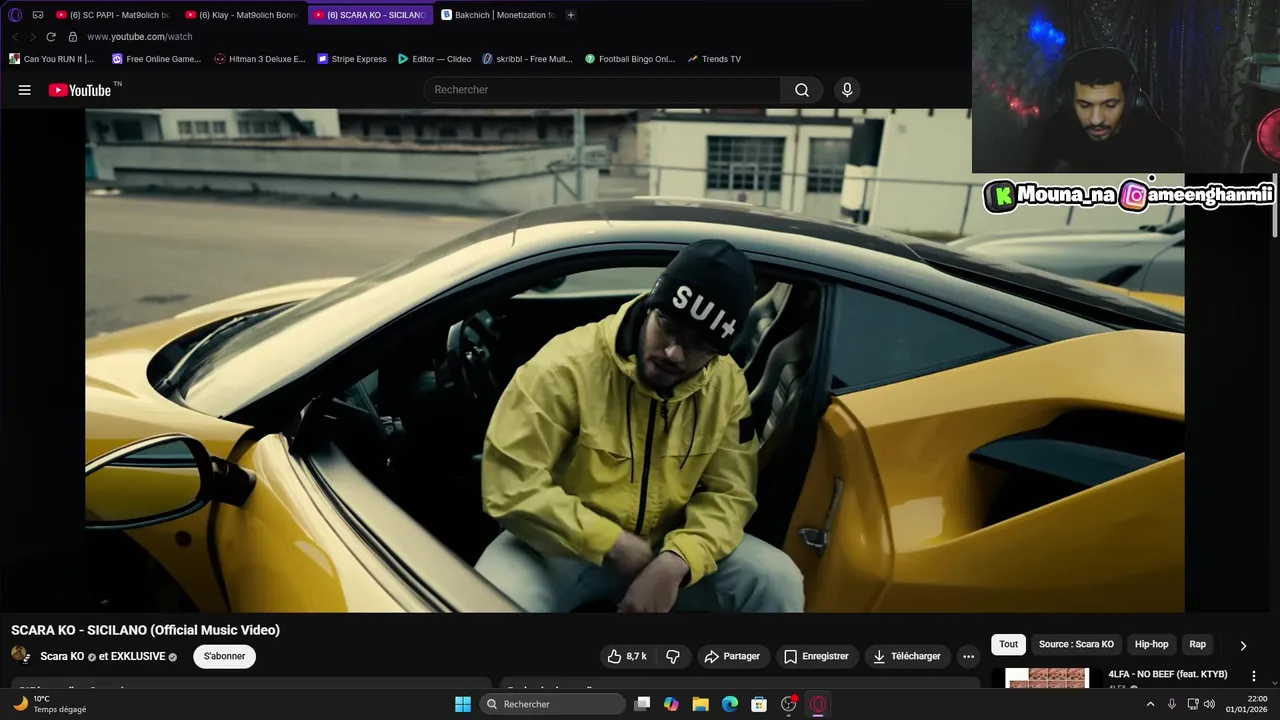Viewport: 1280px width, 720px height.
Task: Open the 4LFA - NO BEEF thumbnail
Action: pyautogui.click(x=1047, y=678)
